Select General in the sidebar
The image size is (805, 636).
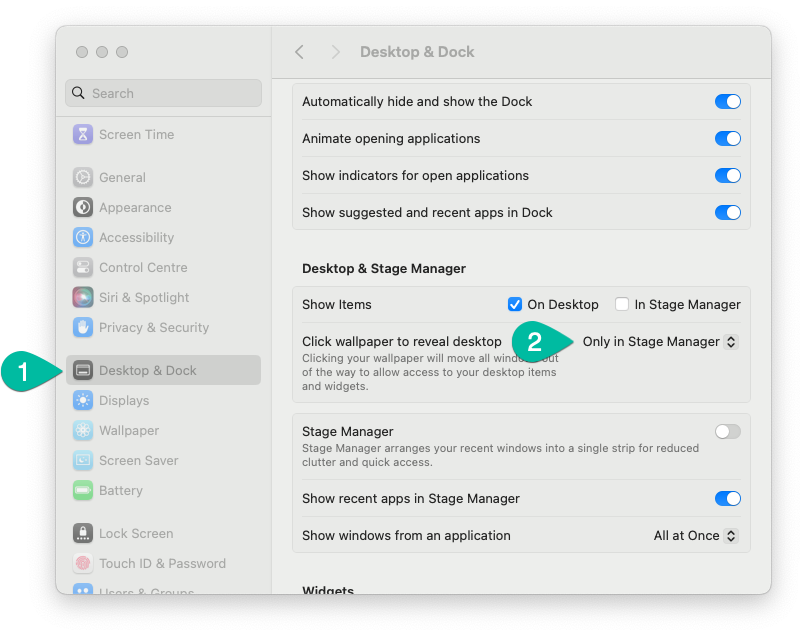click(x=164, y=178)
